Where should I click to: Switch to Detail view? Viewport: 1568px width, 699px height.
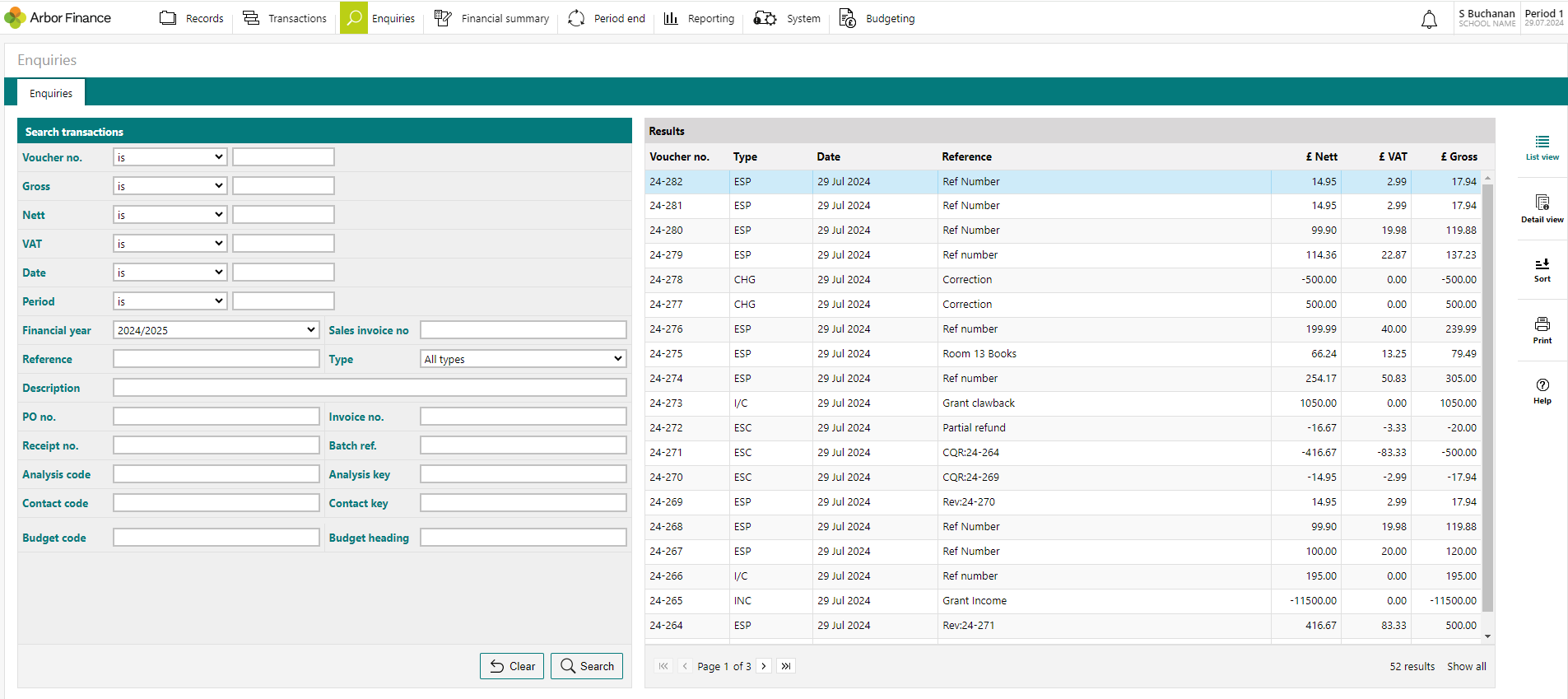click(1542, 208)
